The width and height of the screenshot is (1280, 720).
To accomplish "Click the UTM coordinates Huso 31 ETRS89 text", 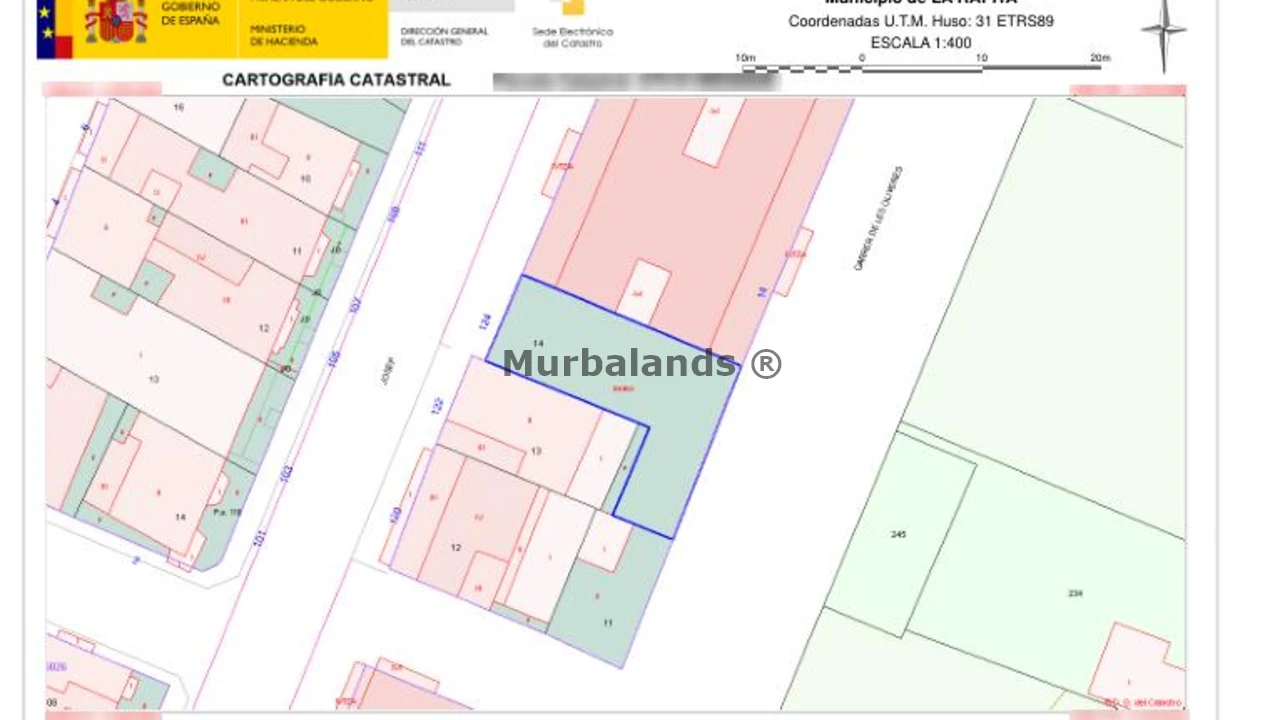I will pyautogui.click(x=920, y=21).
